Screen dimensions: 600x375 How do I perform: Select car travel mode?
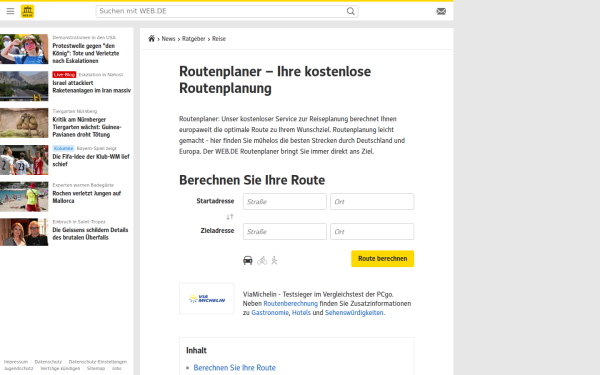(248, 261)
